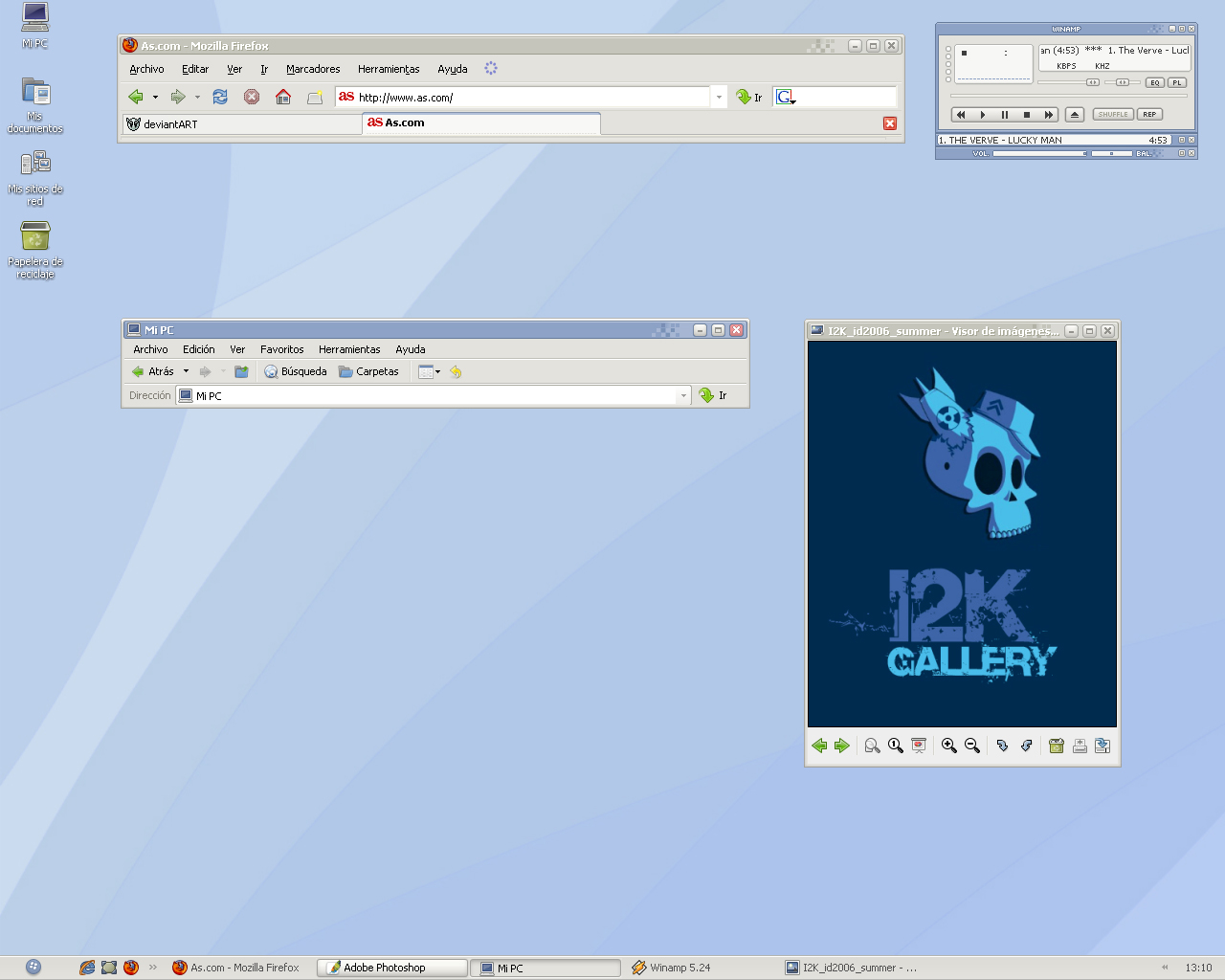Open the Marcadores menu in Firefox
This screenshot has width=1225, height=980.
[x=313, y=69]
